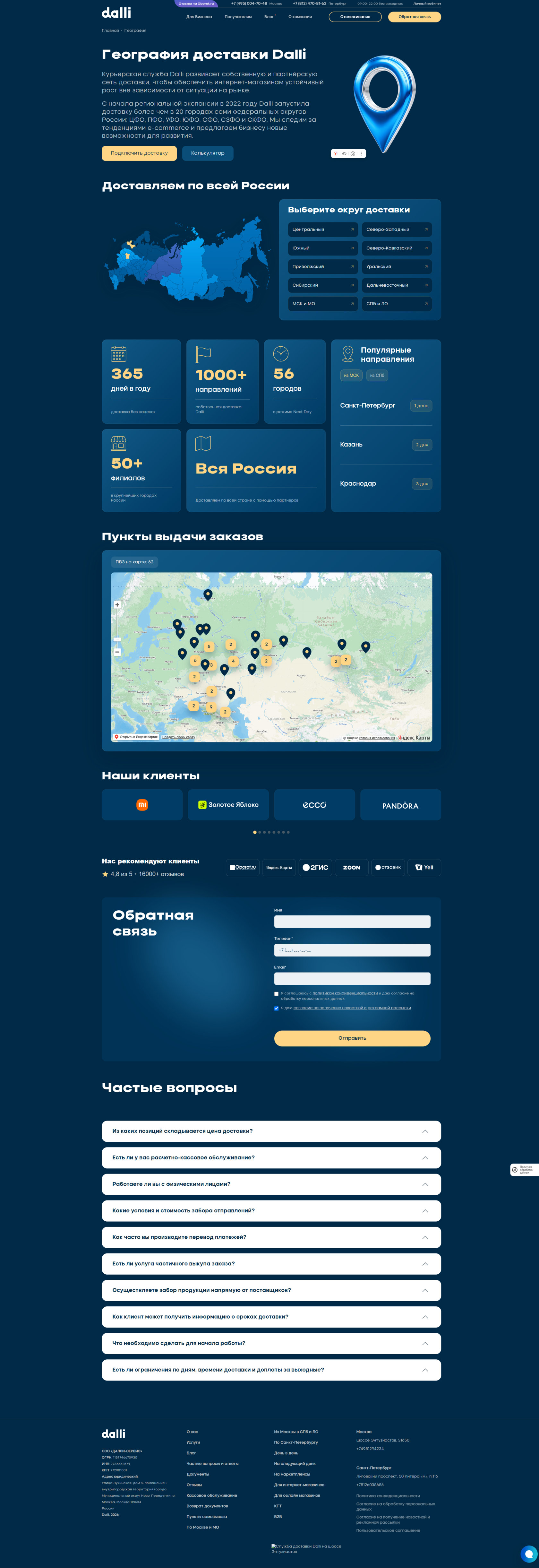
Task: Check the privacy policy consent checkbox
Action: click(x=276, y=994)
